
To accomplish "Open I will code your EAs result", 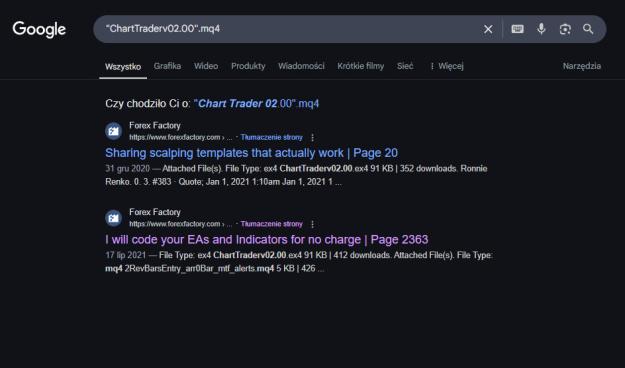I will 267,240.
